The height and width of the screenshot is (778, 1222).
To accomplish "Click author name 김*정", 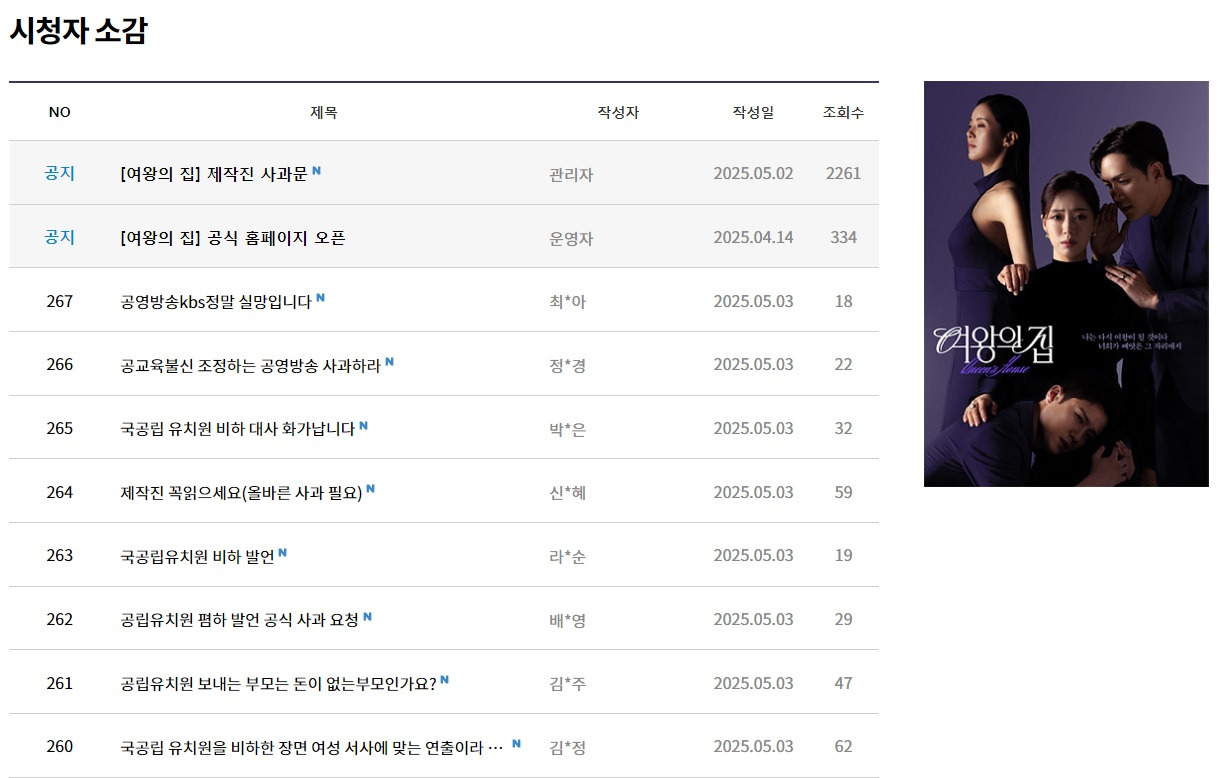I will pyautogui.click(x=568, y=748).
